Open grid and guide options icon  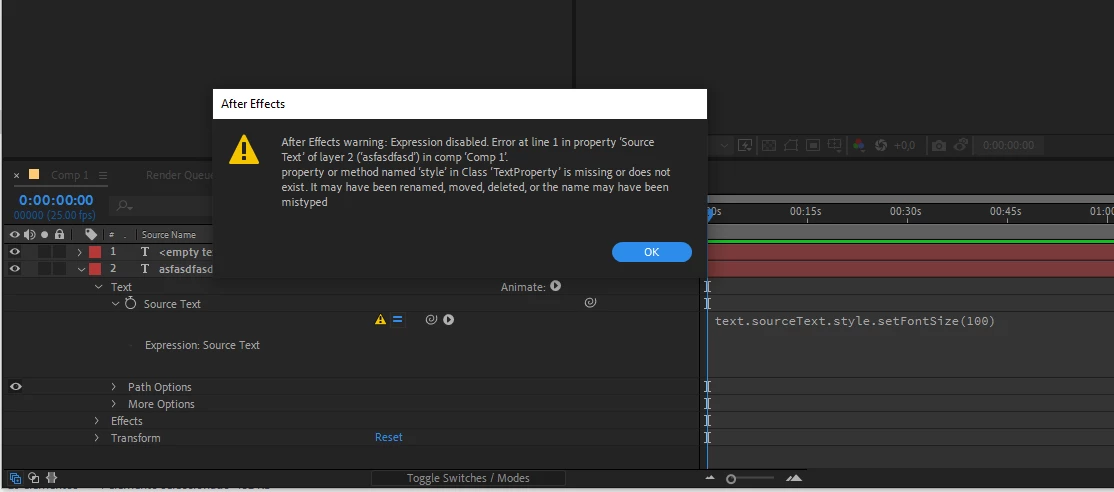(836, 146)
